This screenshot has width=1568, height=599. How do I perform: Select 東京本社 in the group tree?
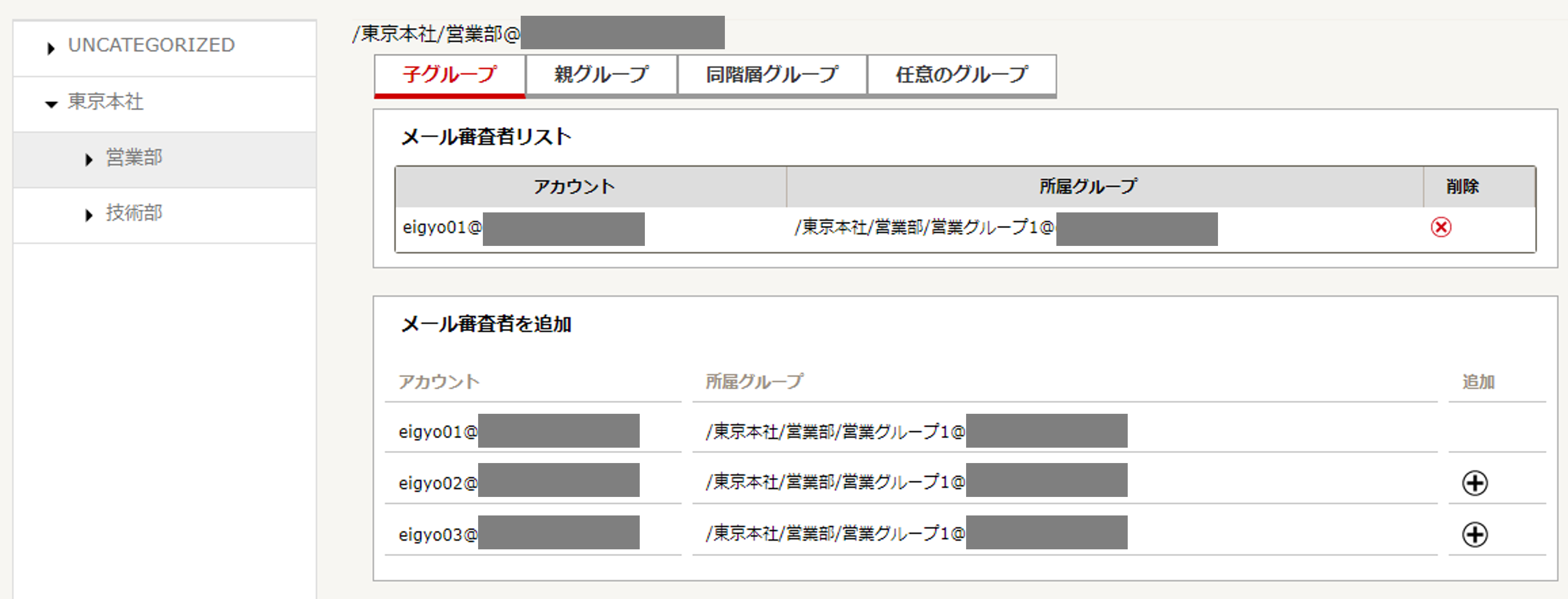tap(105, 101)
